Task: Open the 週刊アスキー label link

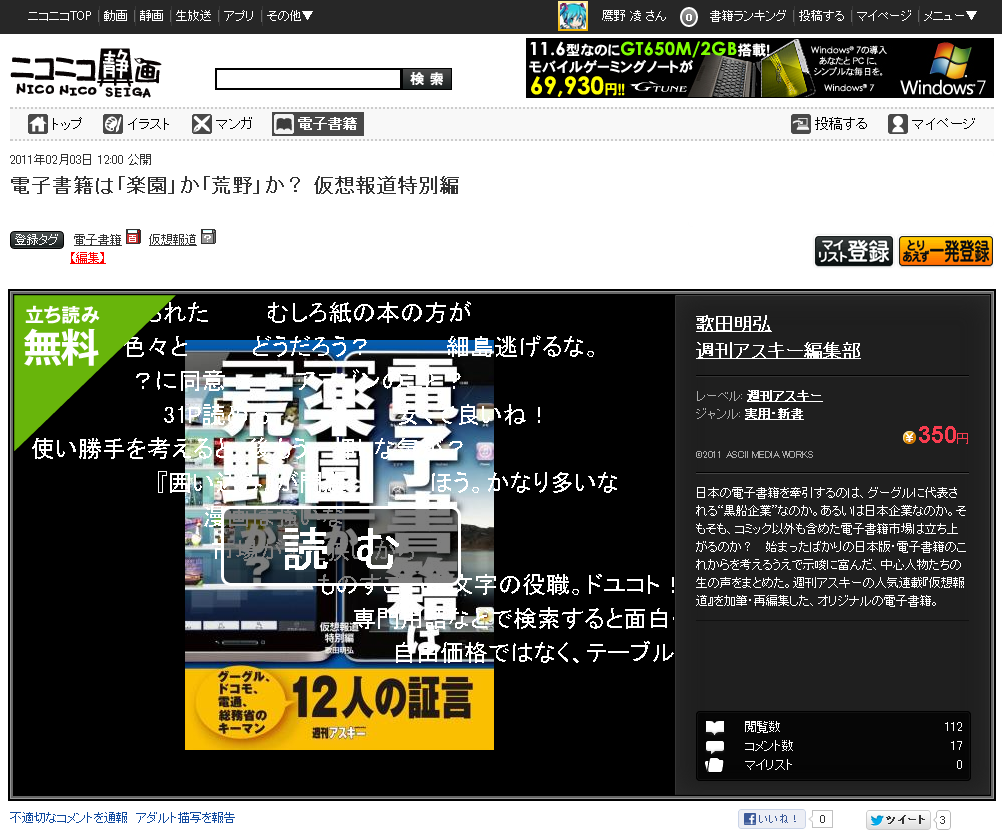Action: point(785,396)
